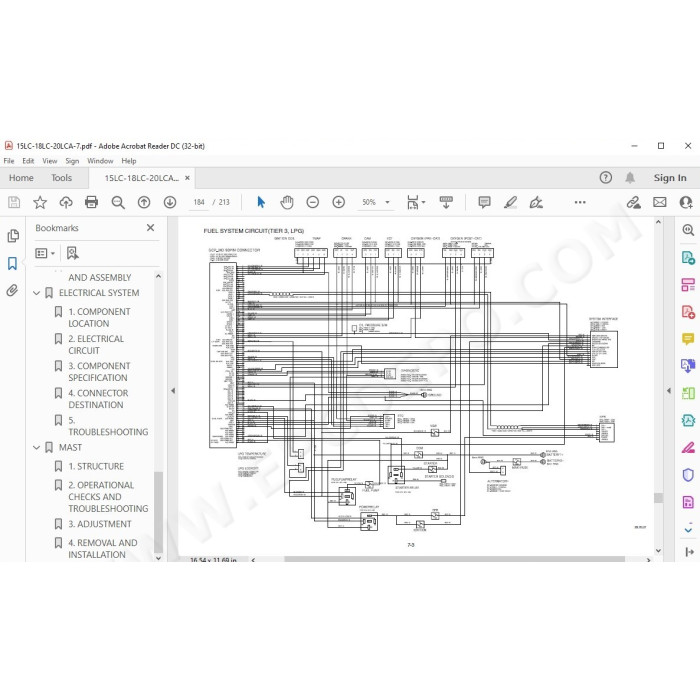The width and height of the screenshot is (700, 700).
Task: Open 1. COMPONENT LOCATION bookmark
Action: coord(99,317)
